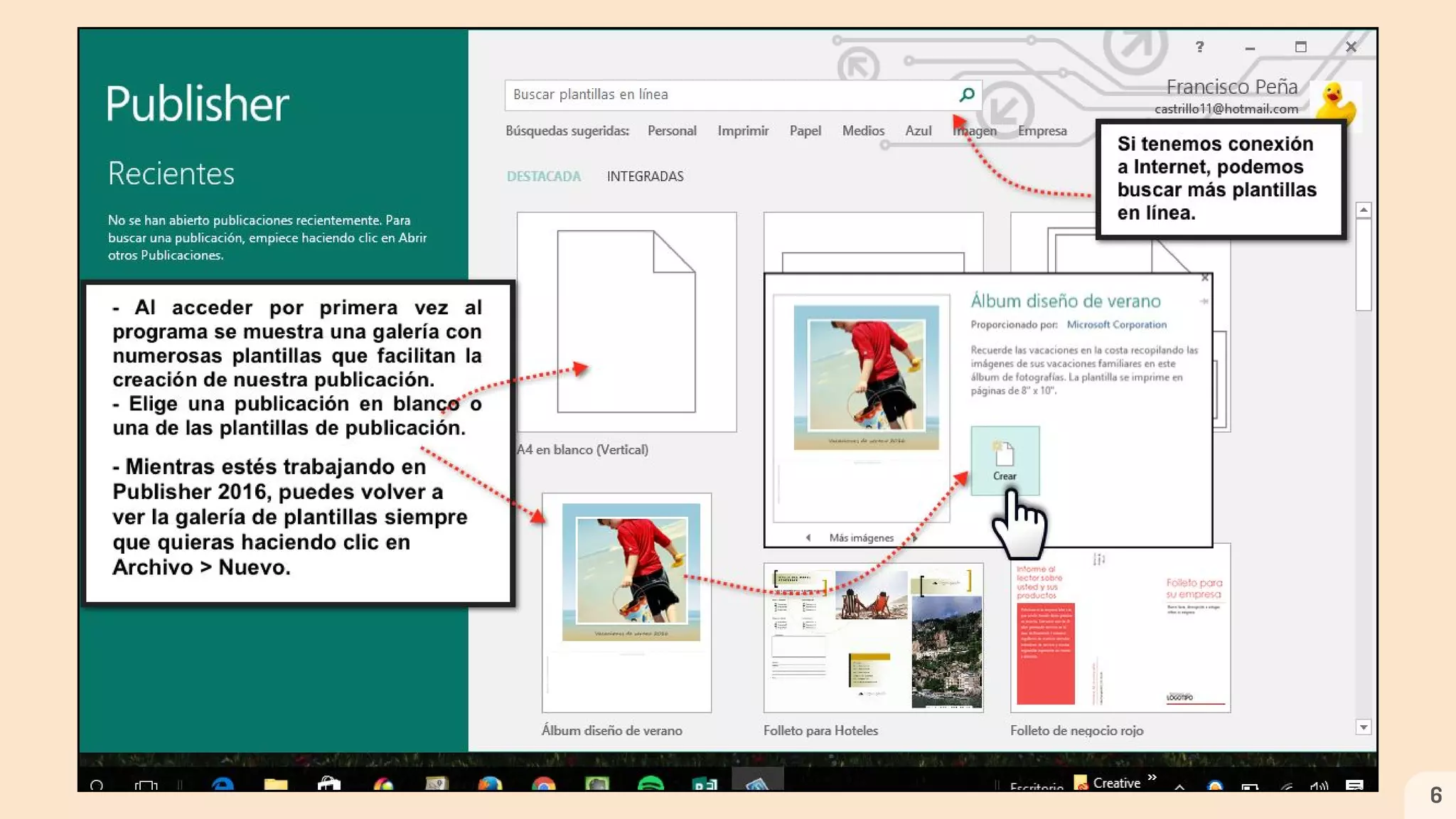The height and width of the screenshot is (819, 1456).
Task: Click the search magnifier icon
Action: [966, 95]
